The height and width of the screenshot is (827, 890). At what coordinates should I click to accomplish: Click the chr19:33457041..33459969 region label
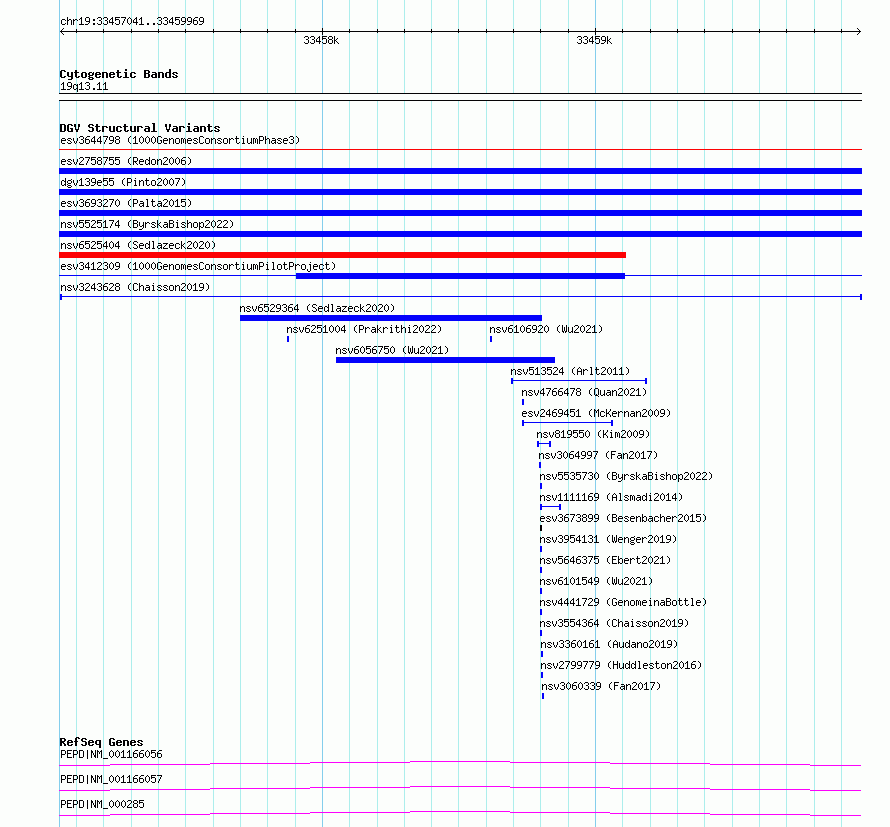click(x=132, y=22)
